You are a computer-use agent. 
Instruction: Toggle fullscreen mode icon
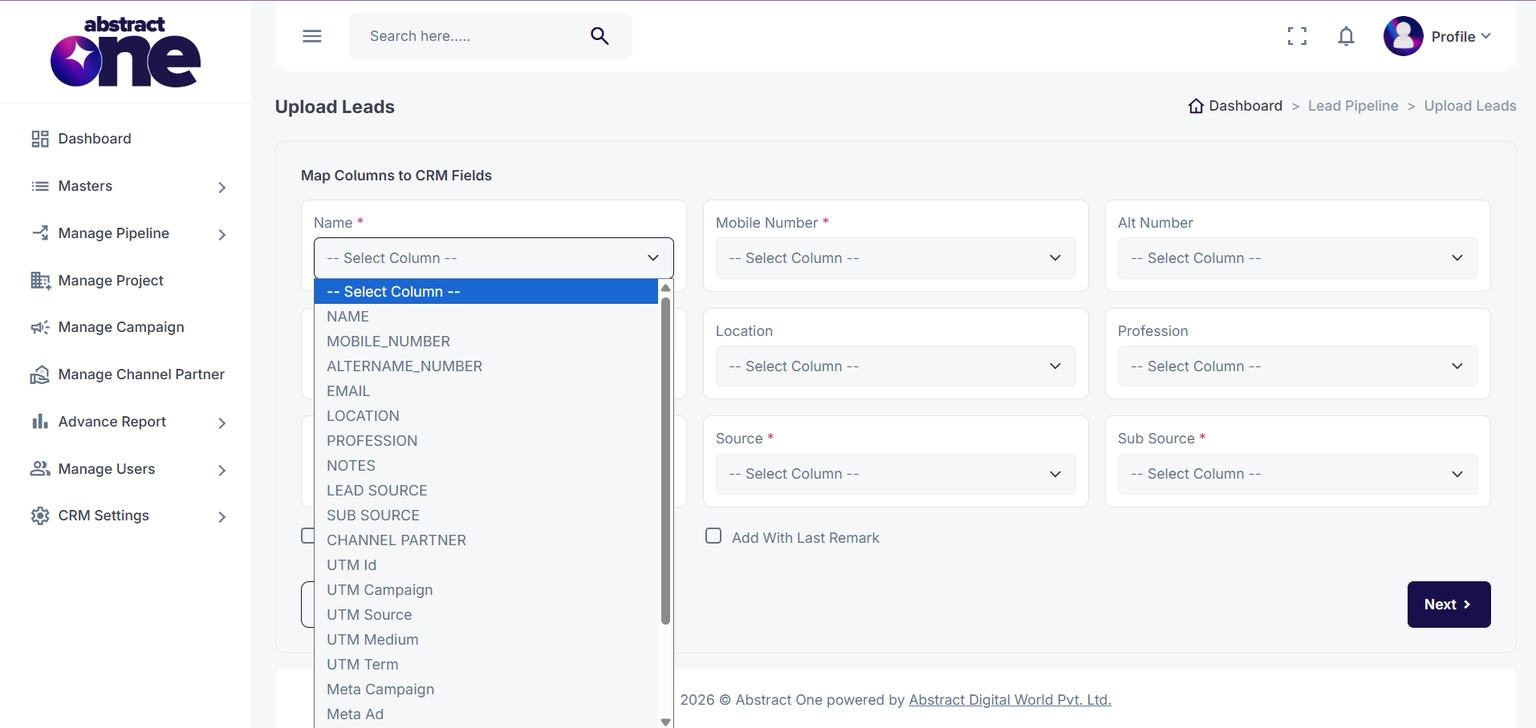pyautogui.click(x=1297, y=36)
